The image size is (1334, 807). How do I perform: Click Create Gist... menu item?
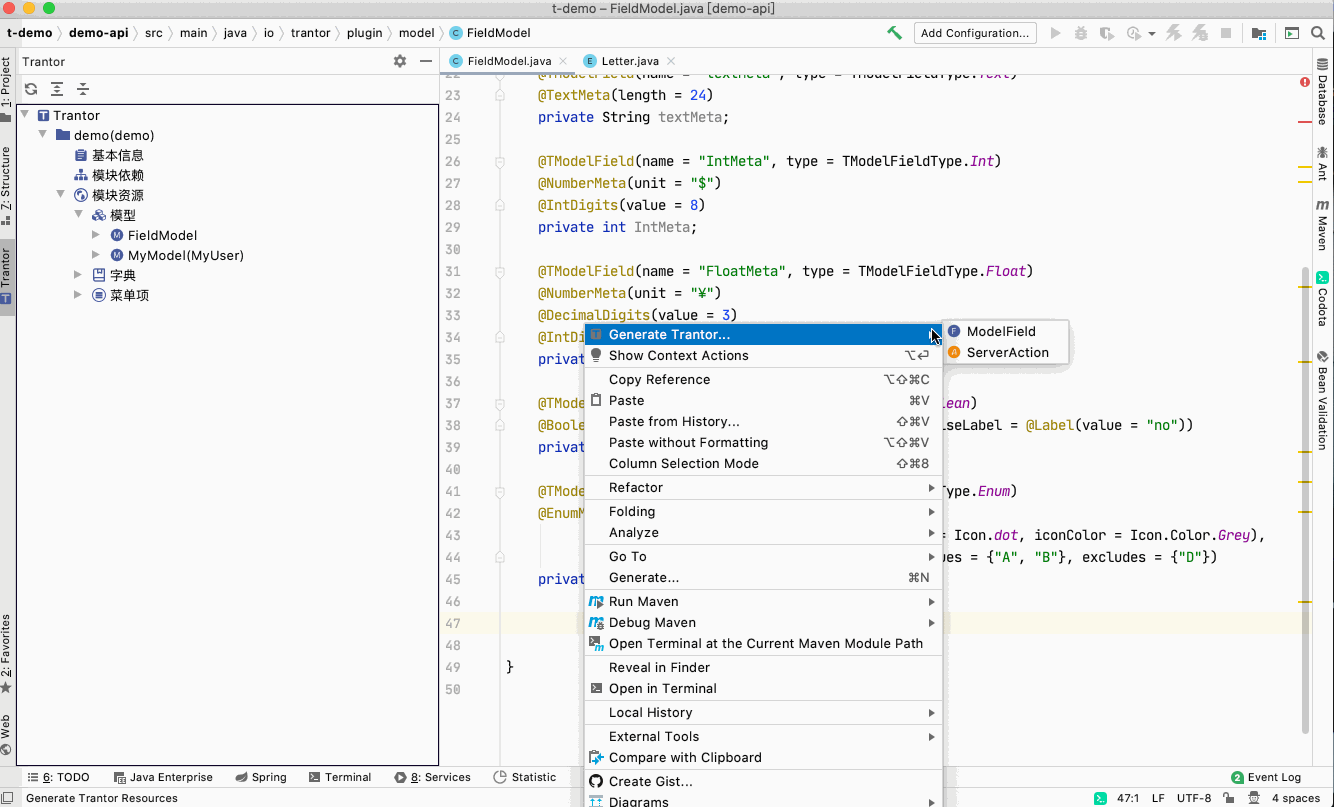click(763, 781)
